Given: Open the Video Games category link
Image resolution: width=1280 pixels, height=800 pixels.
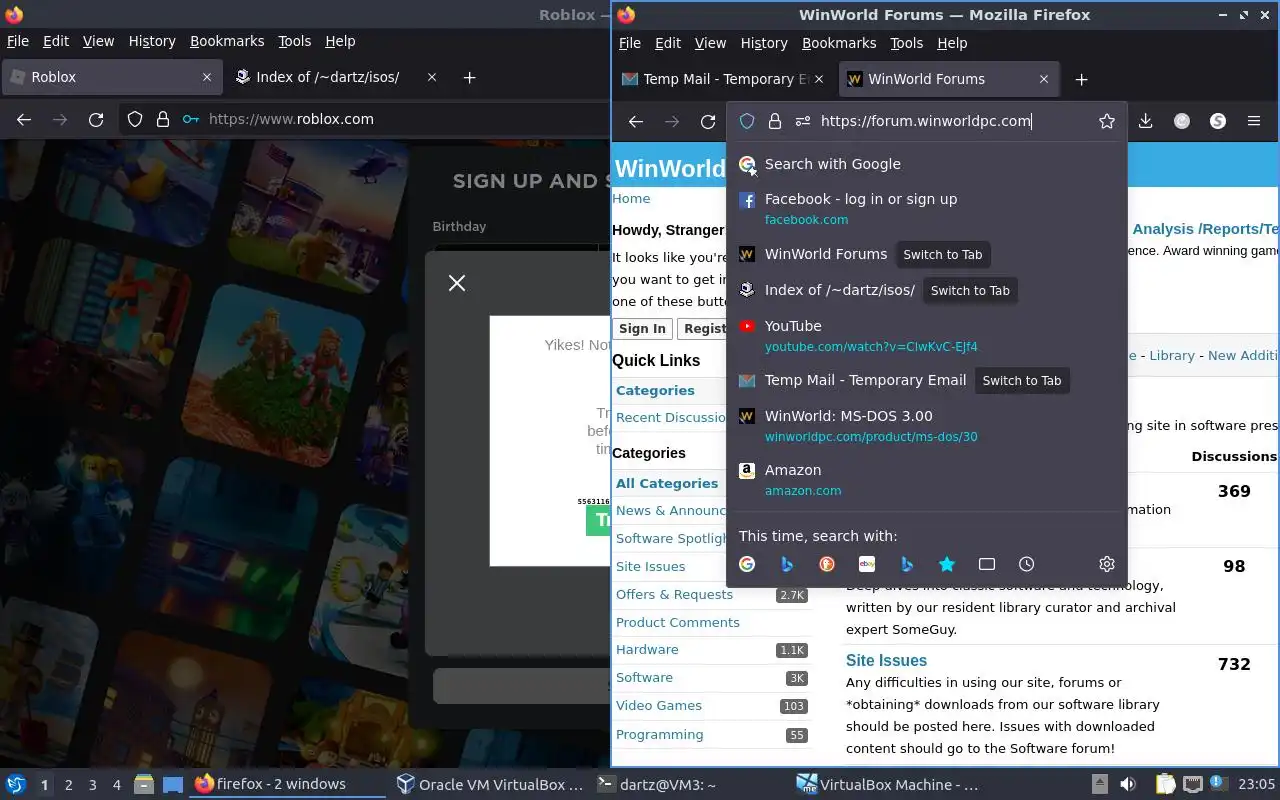Looking at the screenshot, I should coord(659,705).
